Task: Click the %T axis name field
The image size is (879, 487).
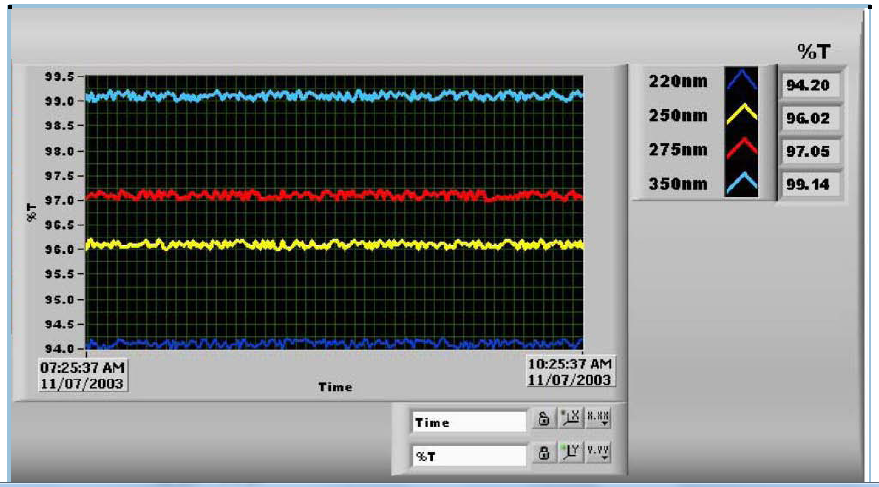Action: coord(468,455)
